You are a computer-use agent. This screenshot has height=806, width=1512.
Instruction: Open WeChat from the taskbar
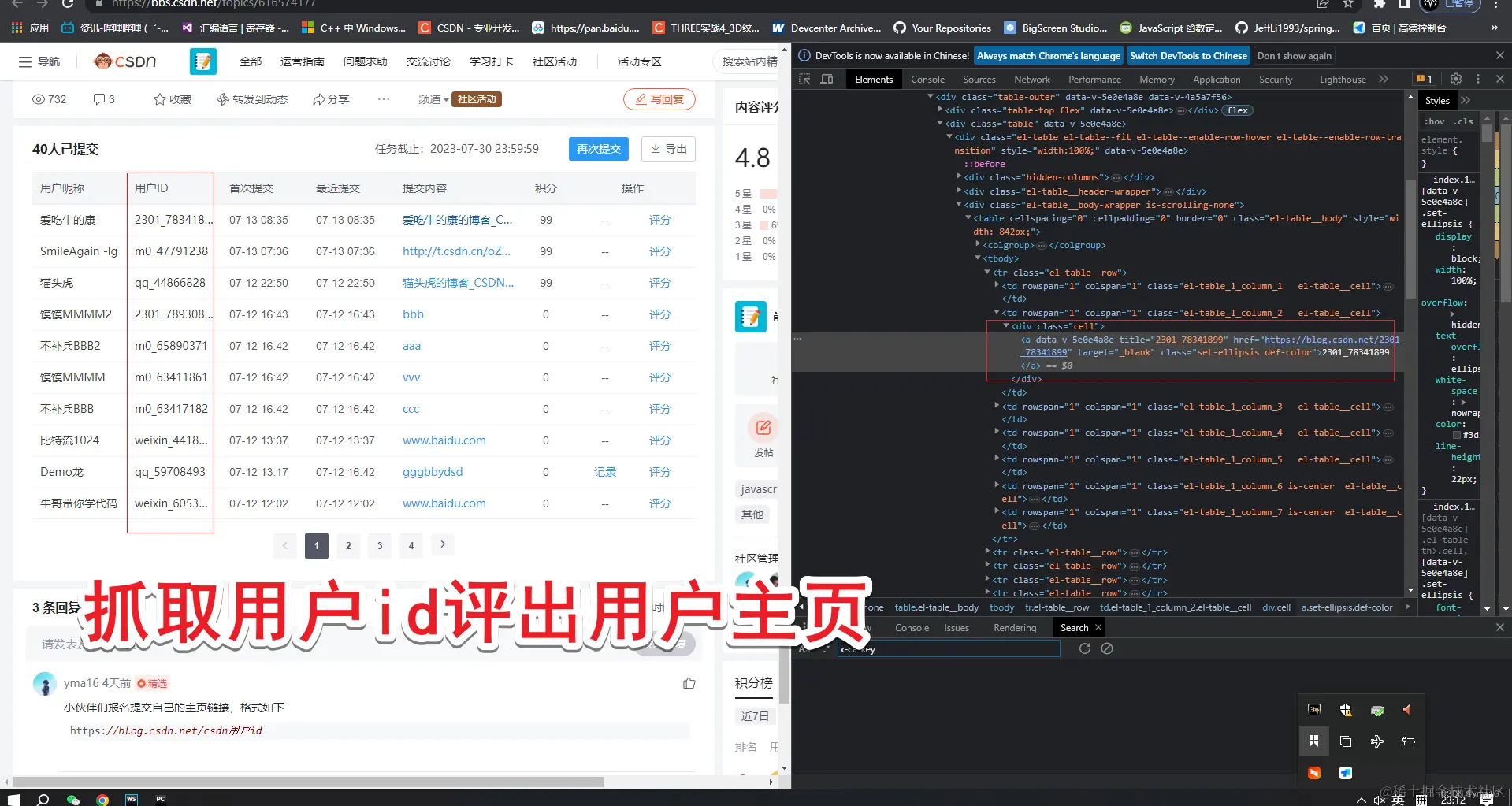click(x=73, y=799)
